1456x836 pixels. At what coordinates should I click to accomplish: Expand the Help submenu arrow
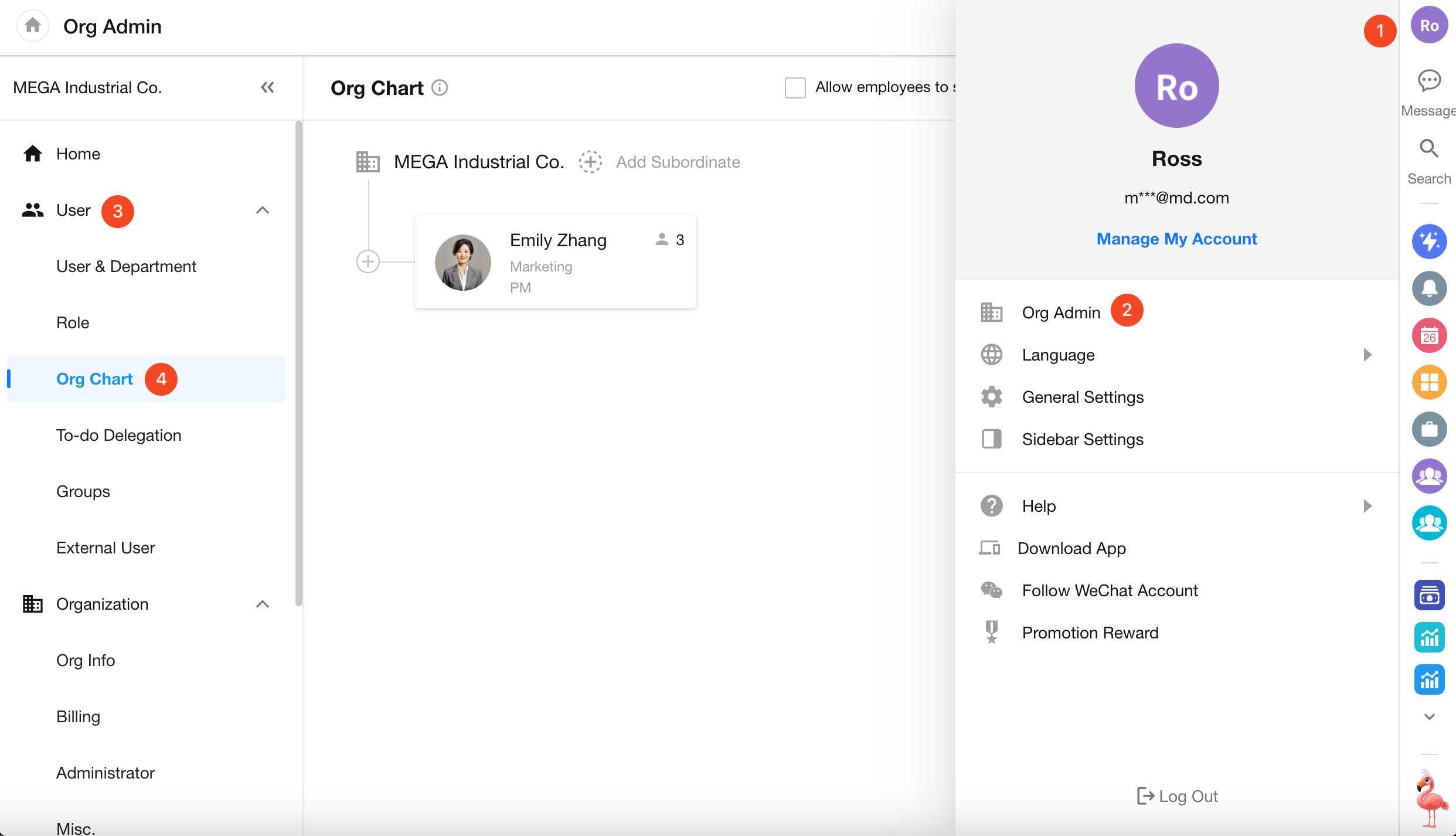point(1367,506)
